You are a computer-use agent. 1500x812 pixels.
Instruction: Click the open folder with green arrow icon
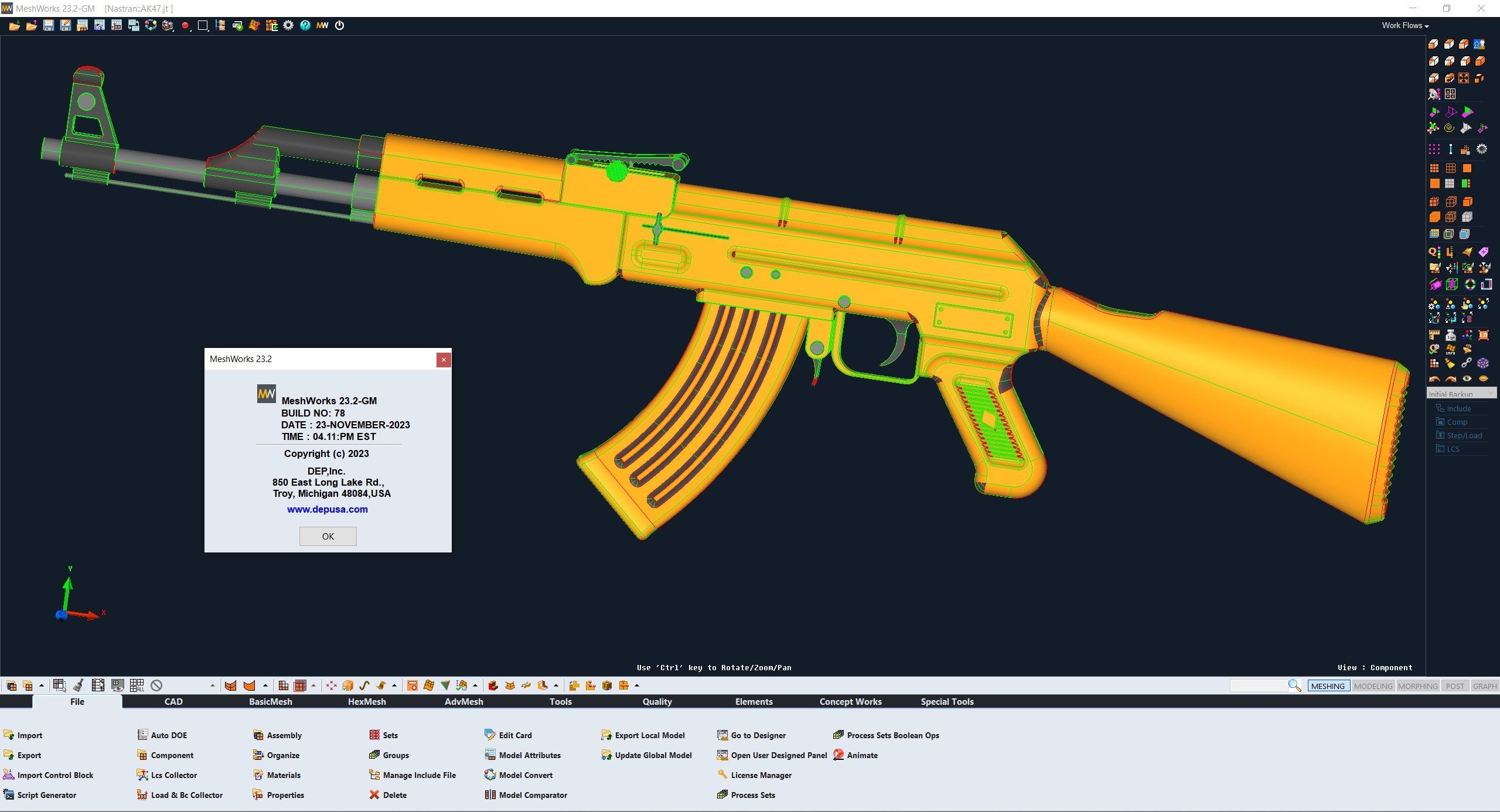click(15, 25)
